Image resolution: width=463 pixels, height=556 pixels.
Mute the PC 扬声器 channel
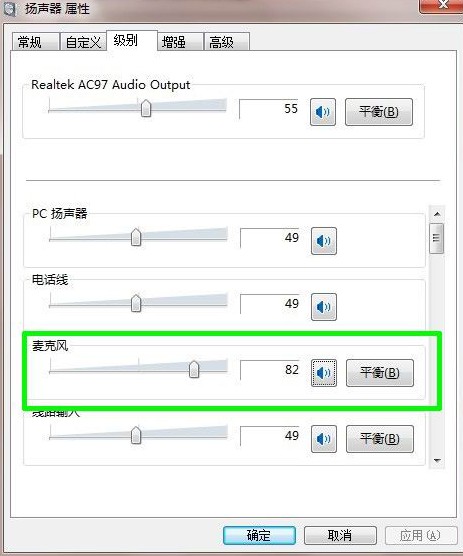pyautogui.click(x=324, y=241)
